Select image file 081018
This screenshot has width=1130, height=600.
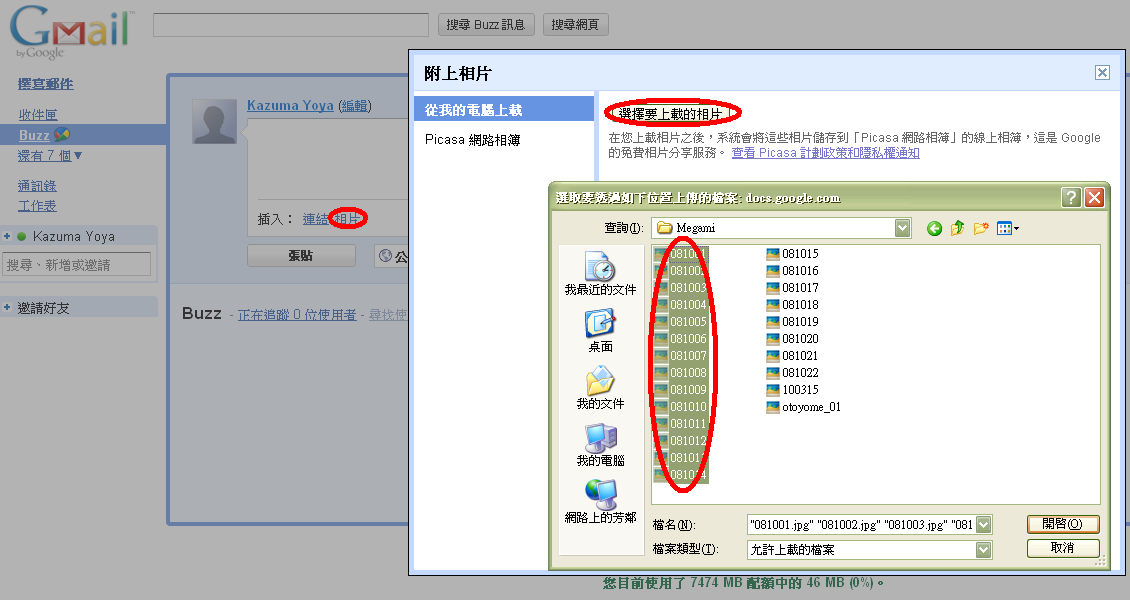coord(792,305)
